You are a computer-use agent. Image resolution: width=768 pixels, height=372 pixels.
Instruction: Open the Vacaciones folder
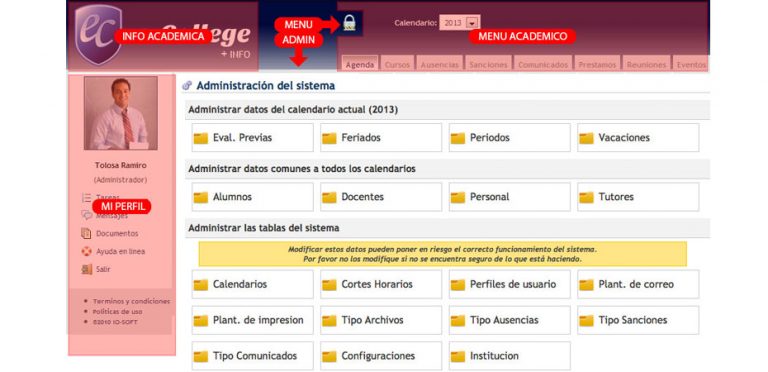638,138
